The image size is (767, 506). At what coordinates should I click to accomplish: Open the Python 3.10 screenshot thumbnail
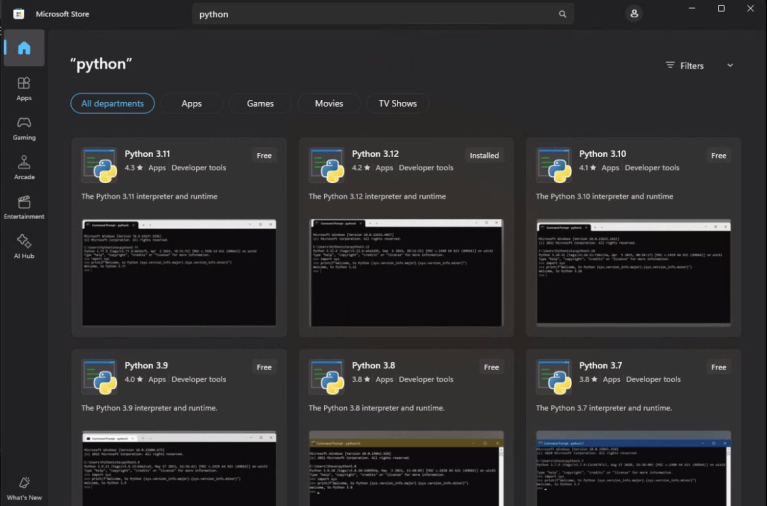(633, 272)
